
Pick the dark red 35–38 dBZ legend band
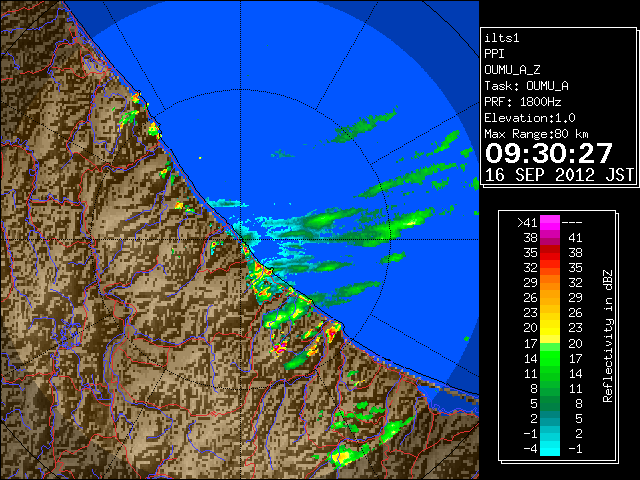click(550, 253)
